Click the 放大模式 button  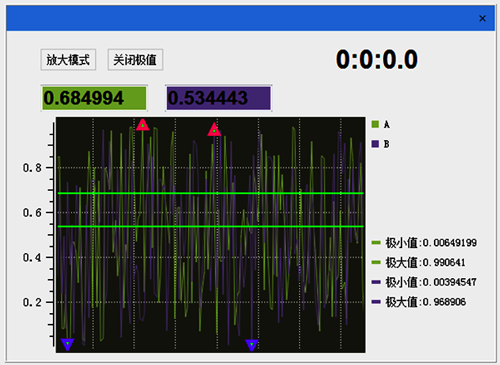pyautogui.click(x=68, y=60)
